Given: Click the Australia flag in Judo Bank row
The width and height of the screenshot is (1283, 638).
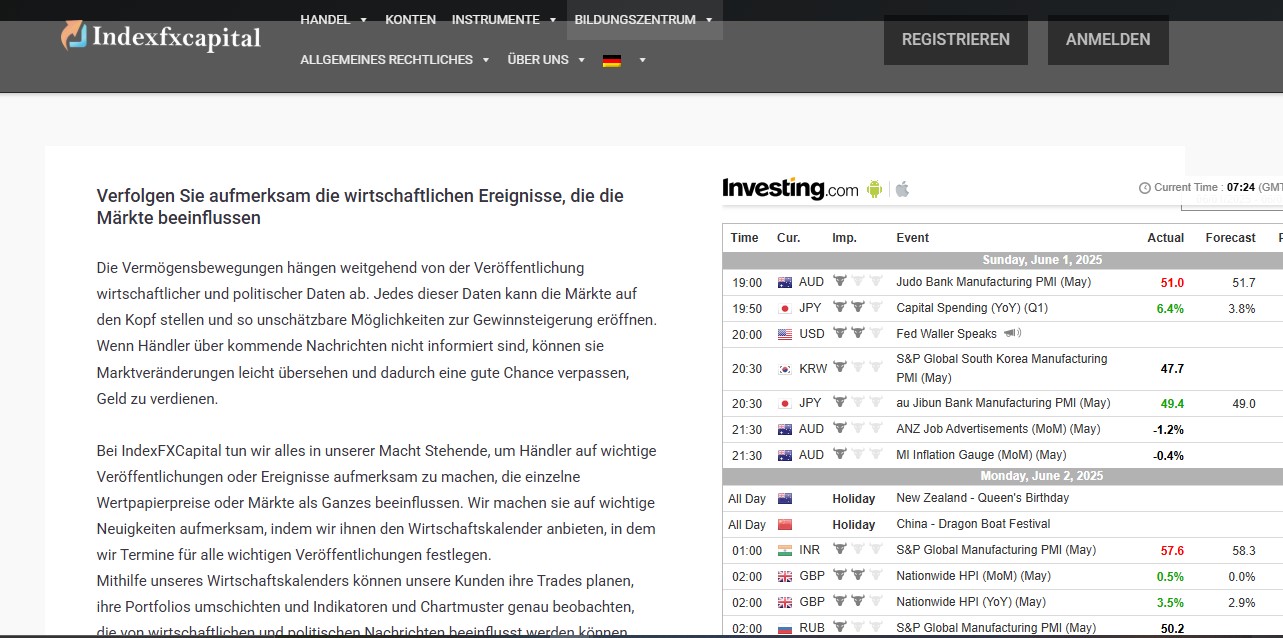Looking at the screenshot, I should coord(785,283).
